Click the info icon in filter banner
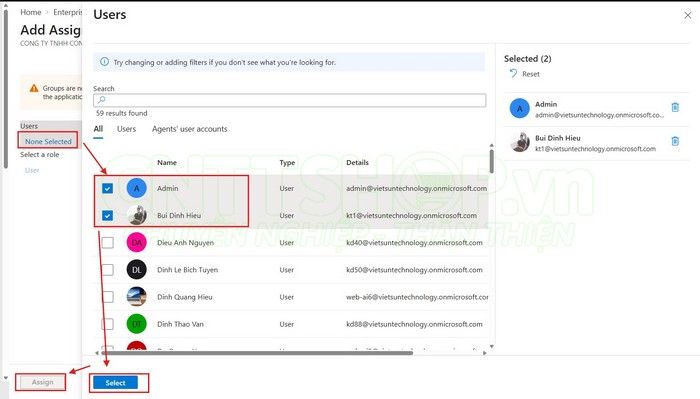 click(104, 62)
